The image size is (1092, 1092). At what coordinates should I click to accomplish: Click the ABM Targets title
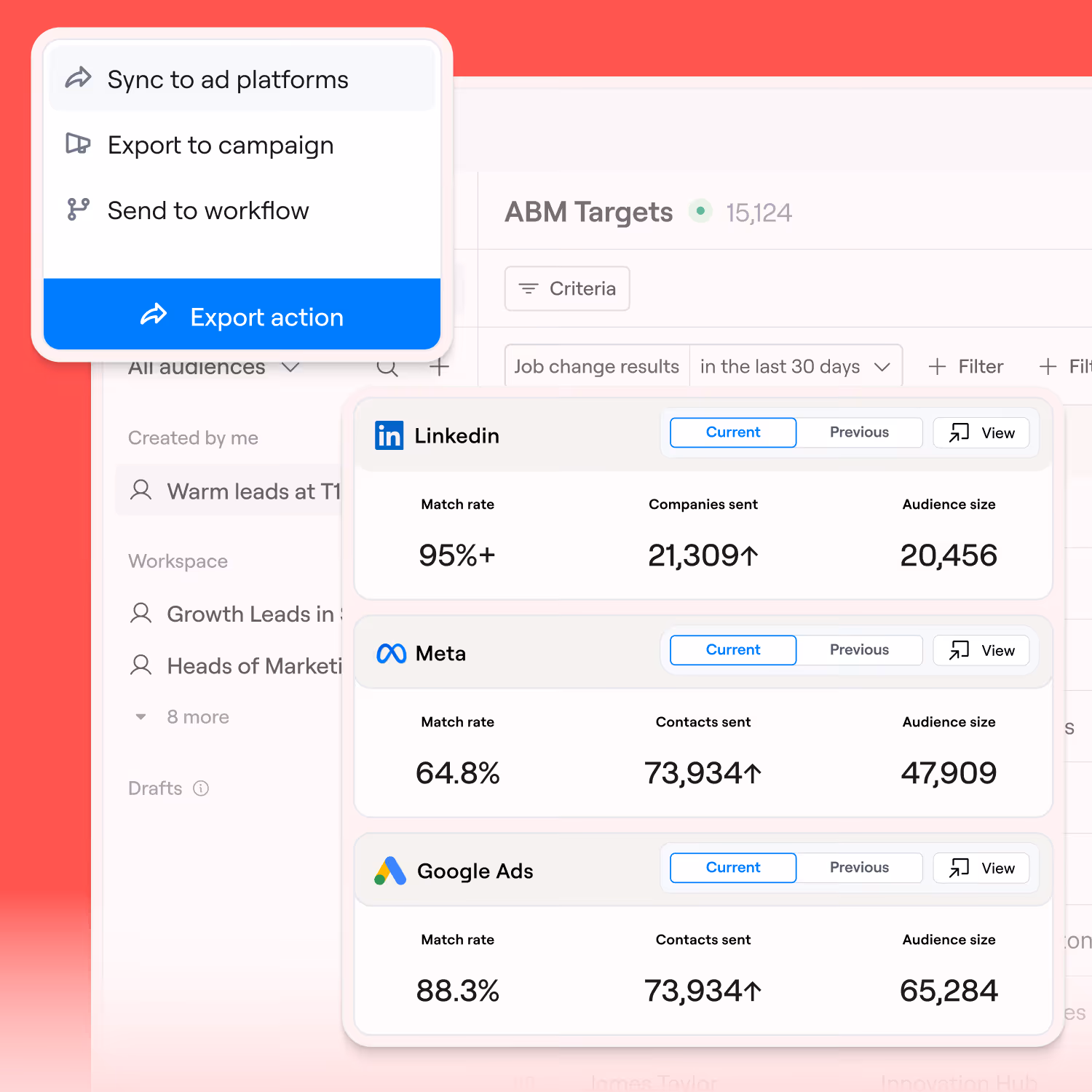point(589,212)
